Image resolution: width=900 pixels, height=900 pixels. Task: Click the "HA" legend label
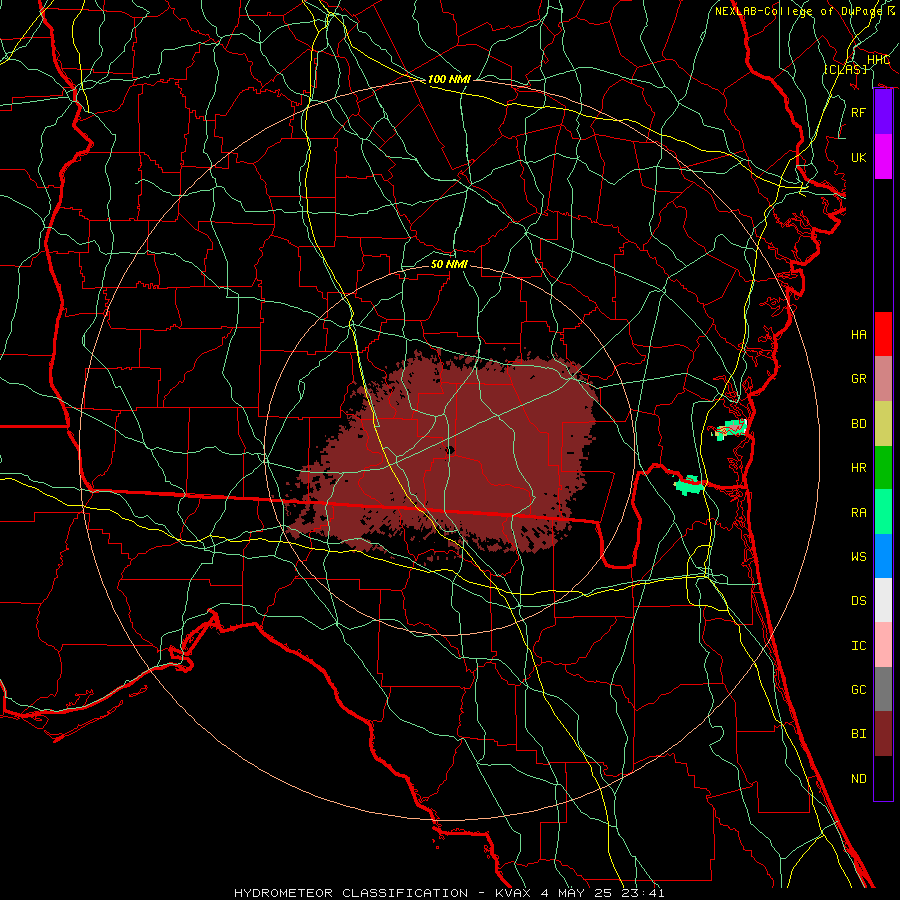(859, 335)
